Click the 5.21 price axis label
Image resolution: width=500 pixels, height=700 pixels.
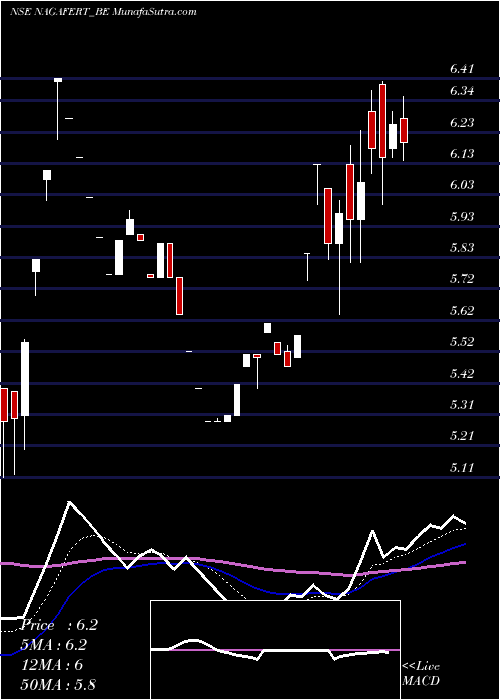click(x=462, y=436)
